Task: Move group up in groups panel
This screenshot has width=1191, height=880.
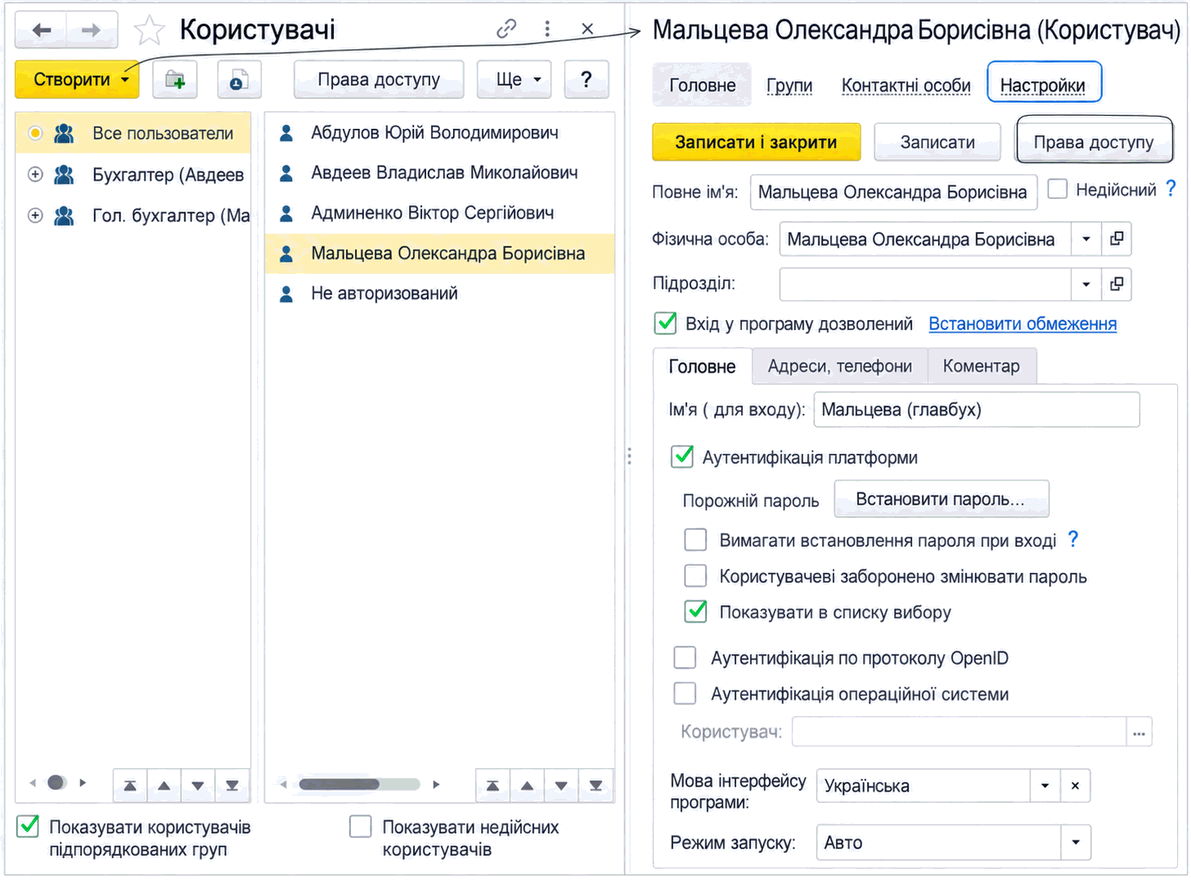Action: [164, 785]
